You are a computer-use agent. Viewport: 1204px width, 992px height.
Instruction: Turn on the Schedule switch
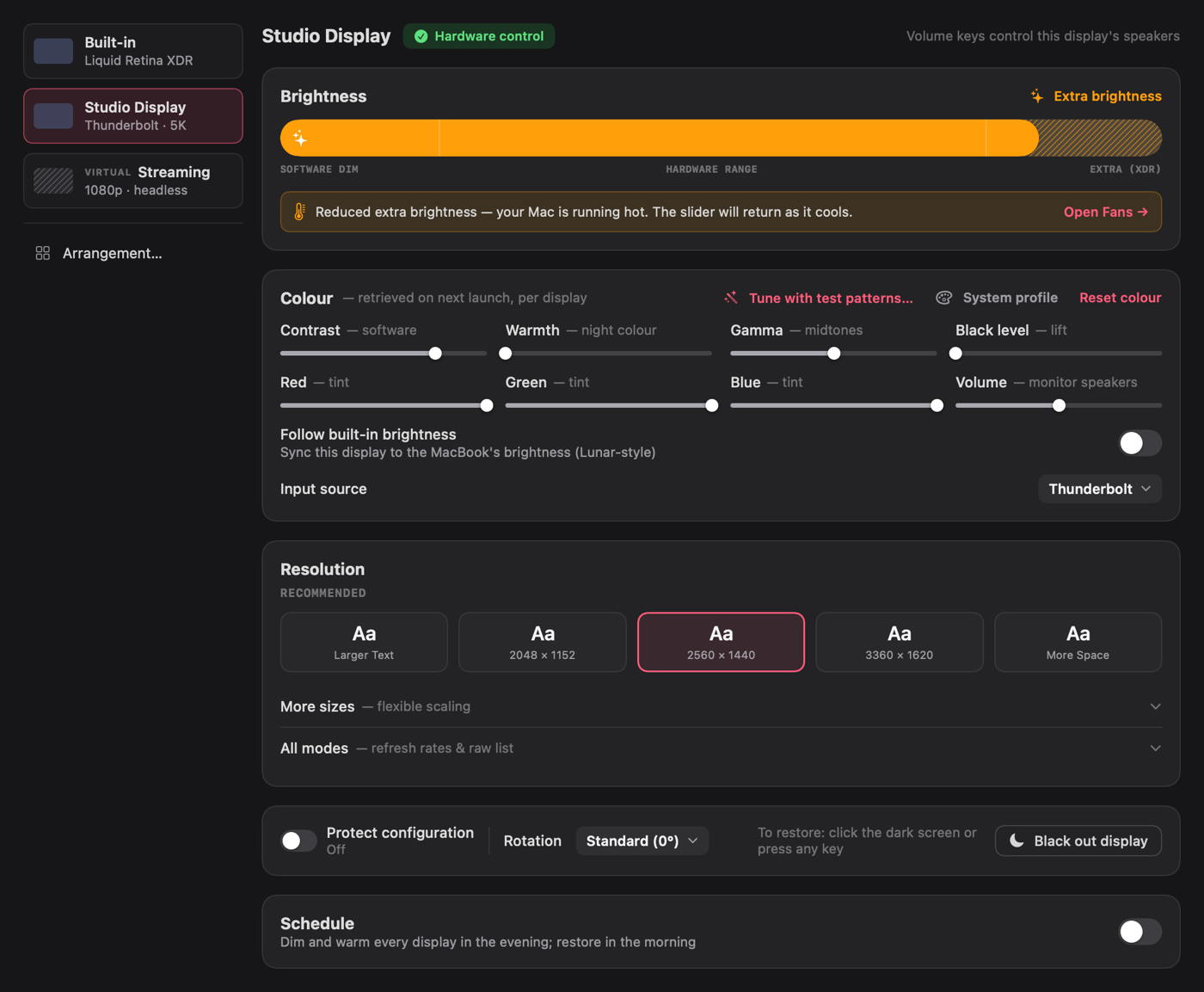tap(1139, 932)
